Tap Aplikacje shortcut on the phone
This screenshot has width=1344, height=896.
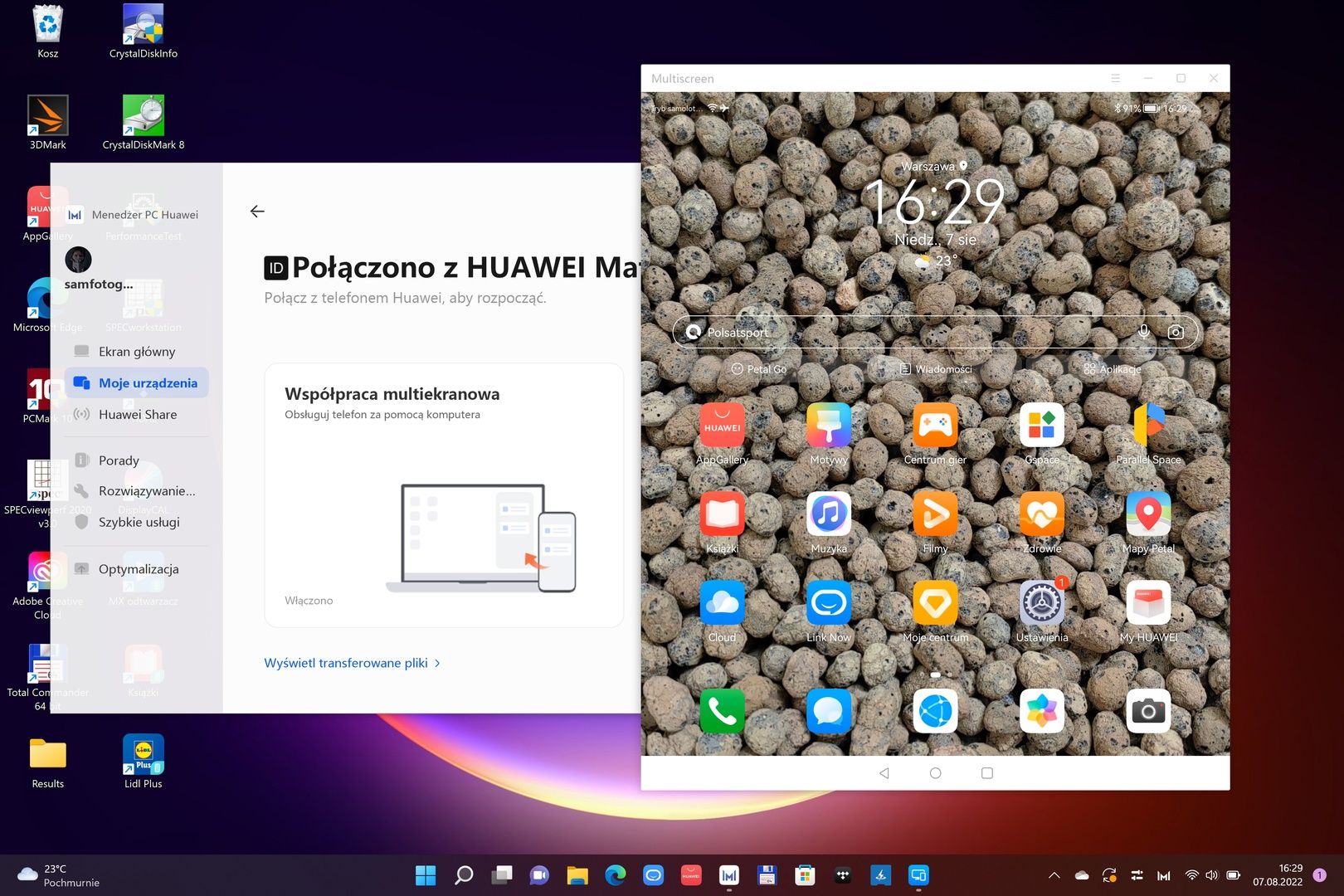(x=1113, y=369)
